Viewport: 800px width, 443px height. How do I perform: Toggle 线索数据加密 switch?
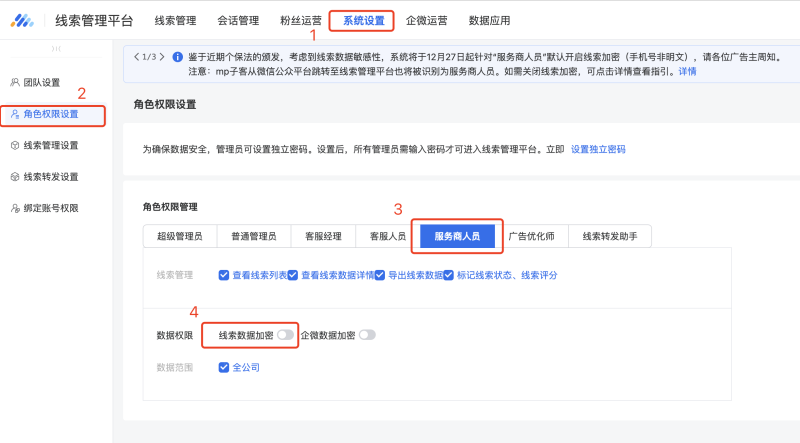pos(285,335)
